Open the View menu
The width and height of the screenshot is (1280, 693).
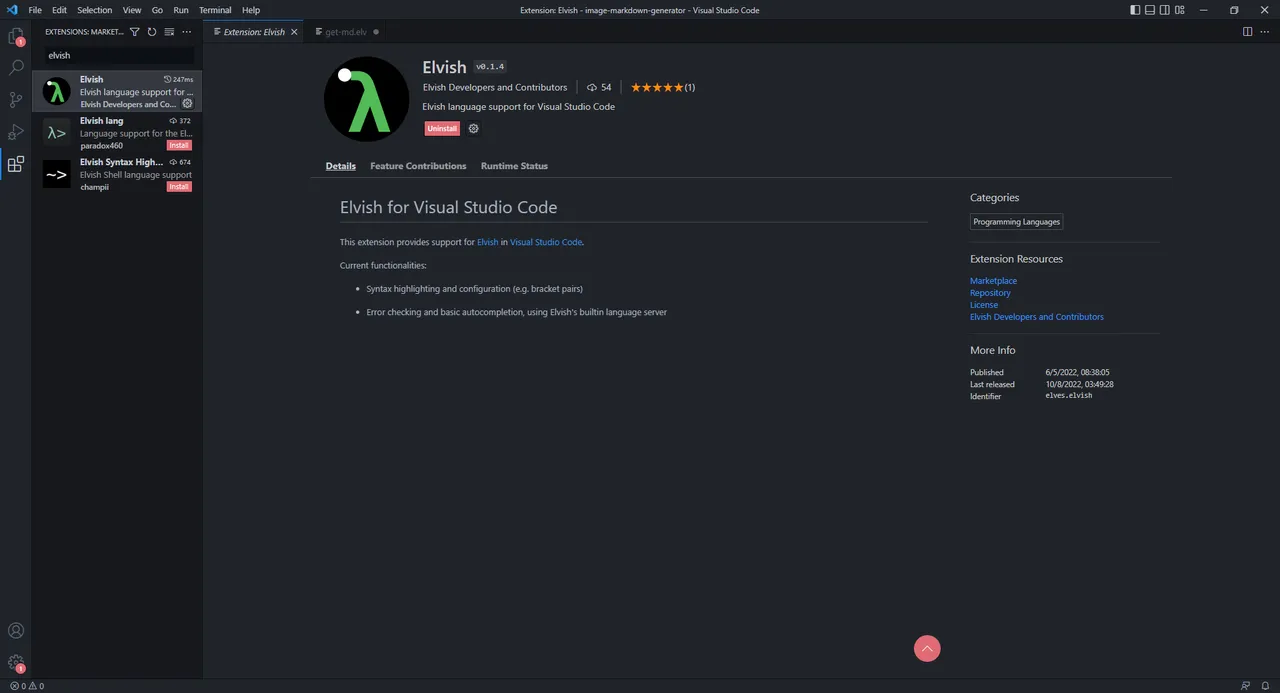click(132, 10)
